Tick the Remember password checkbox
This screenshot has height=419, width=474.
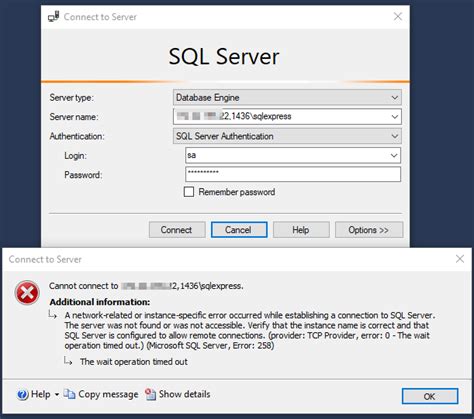(x=189, y=192)
